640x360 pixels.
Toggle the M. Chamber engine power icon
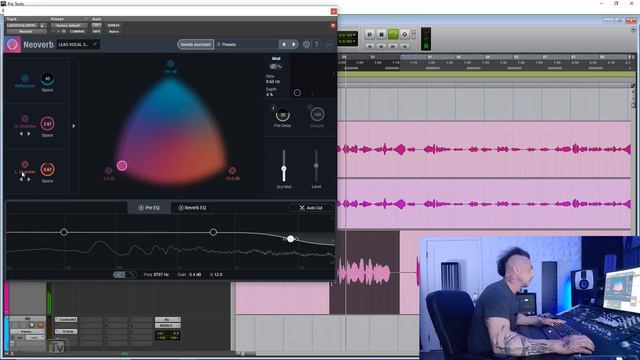pyautogui.click(x=25, y=119)
